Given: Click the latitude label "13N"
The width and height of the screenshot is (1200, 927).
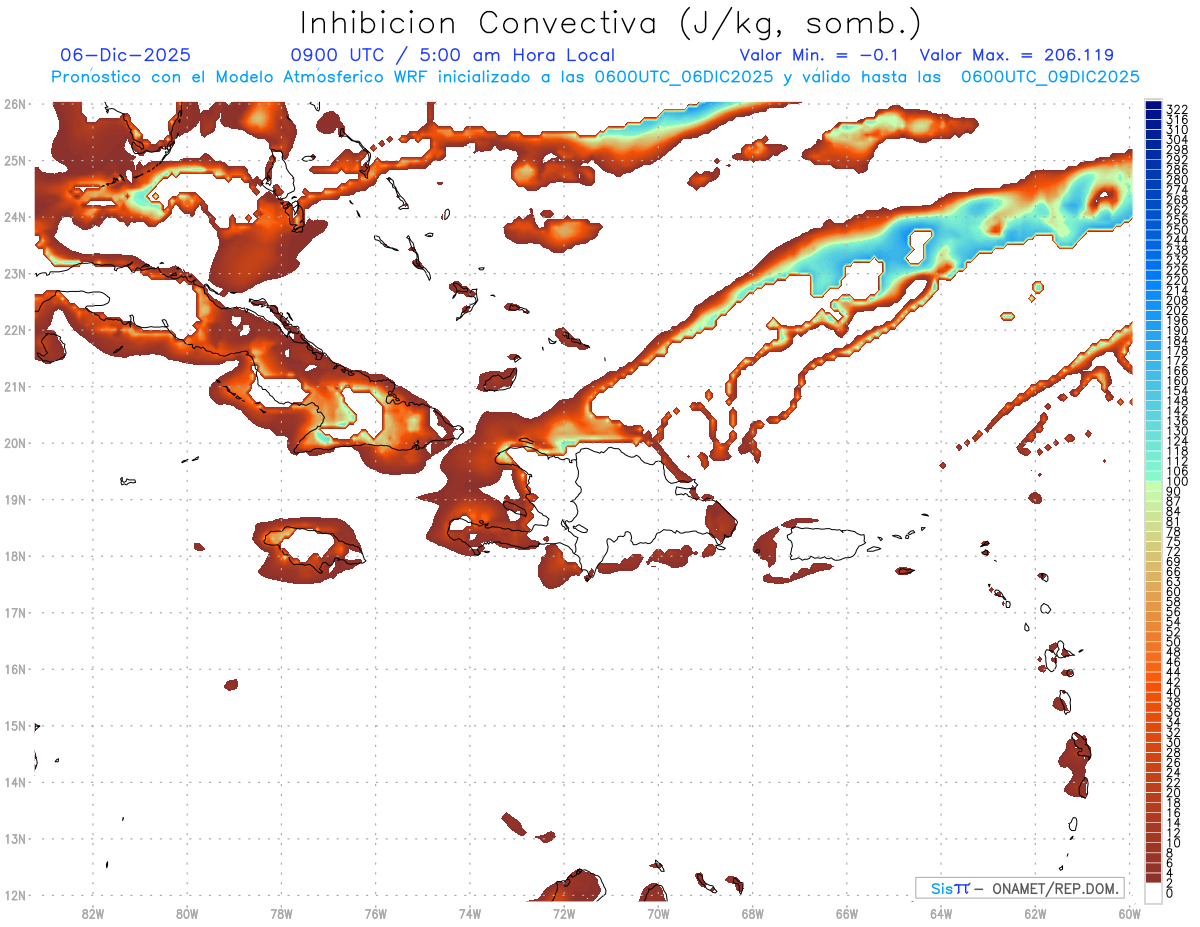Looking at the screenshot, I should [15, 838].
